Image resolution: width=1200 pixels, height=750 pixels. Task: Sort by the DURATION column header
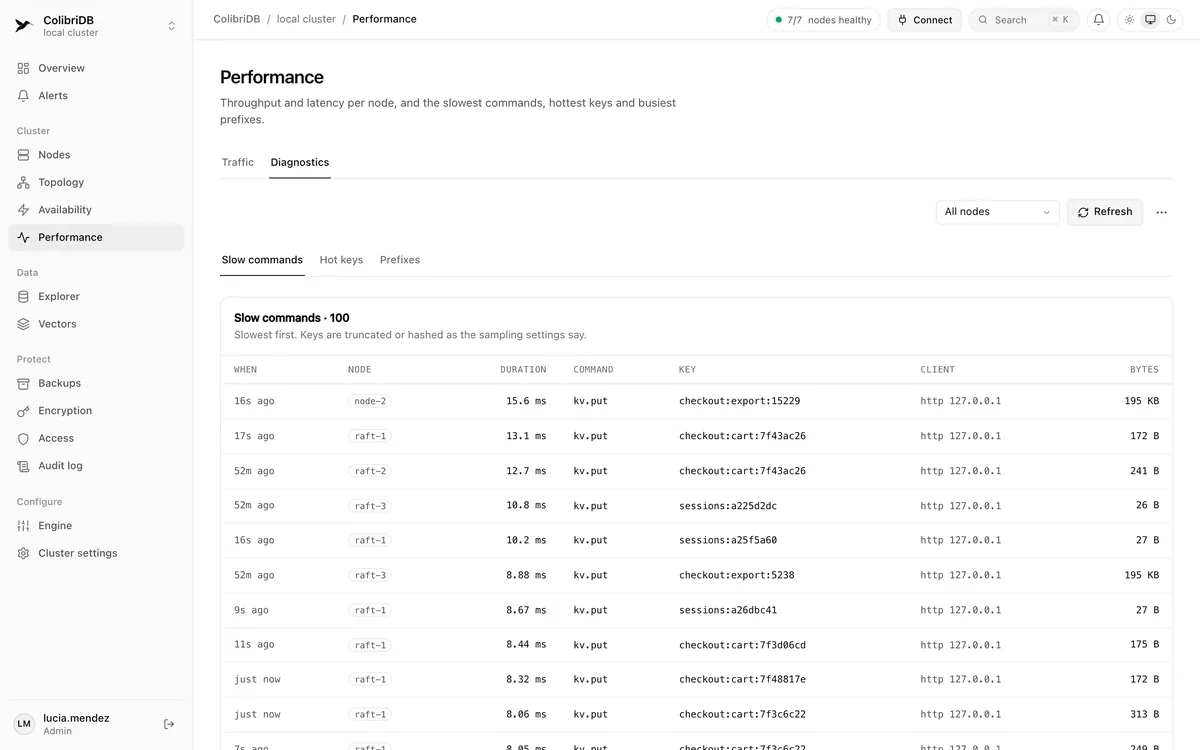[x=523, y=370]
